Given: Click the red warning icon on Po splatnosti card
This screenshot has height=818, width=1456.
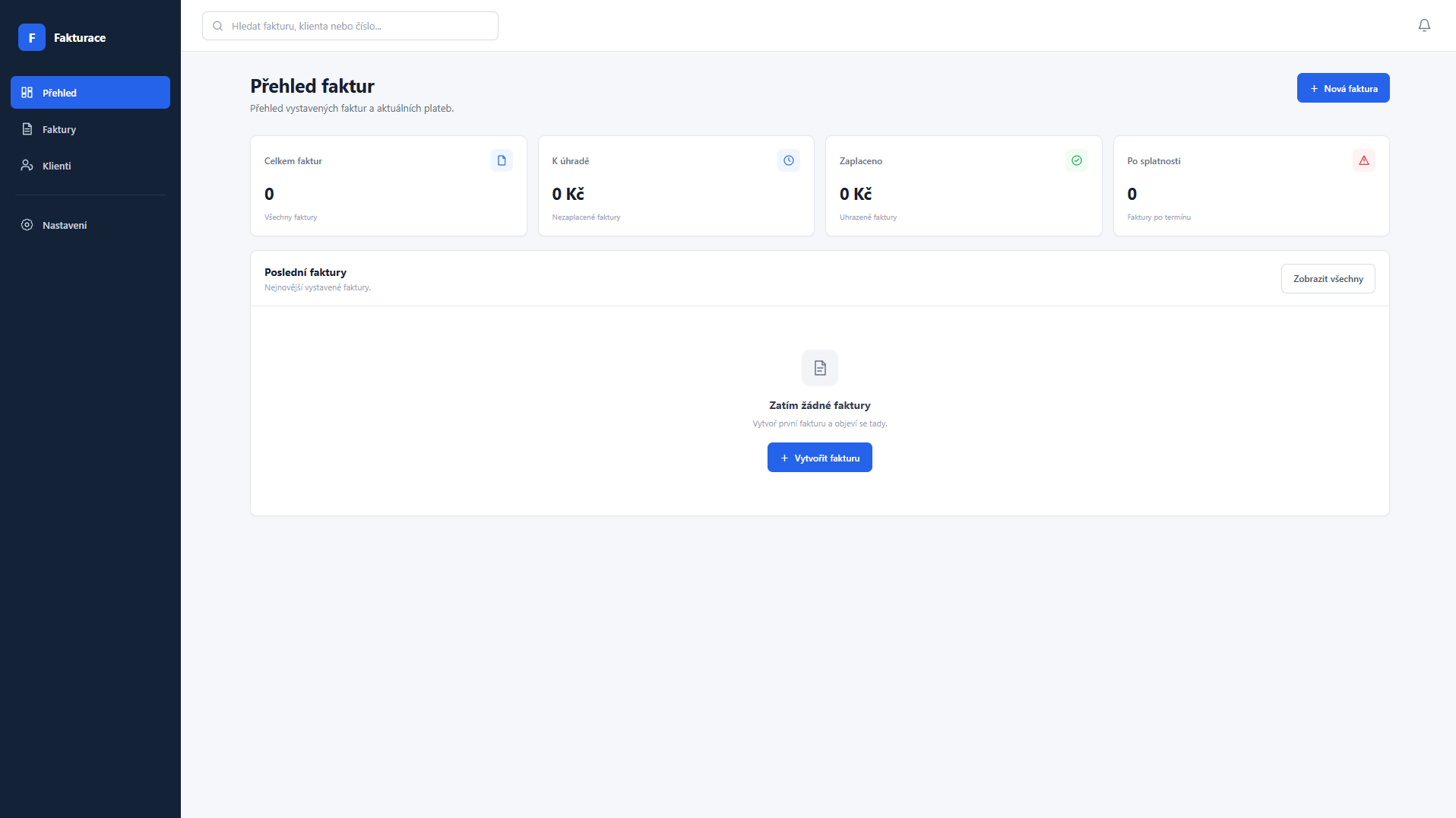Looking at the screenshot, I should pos(1364,160).
